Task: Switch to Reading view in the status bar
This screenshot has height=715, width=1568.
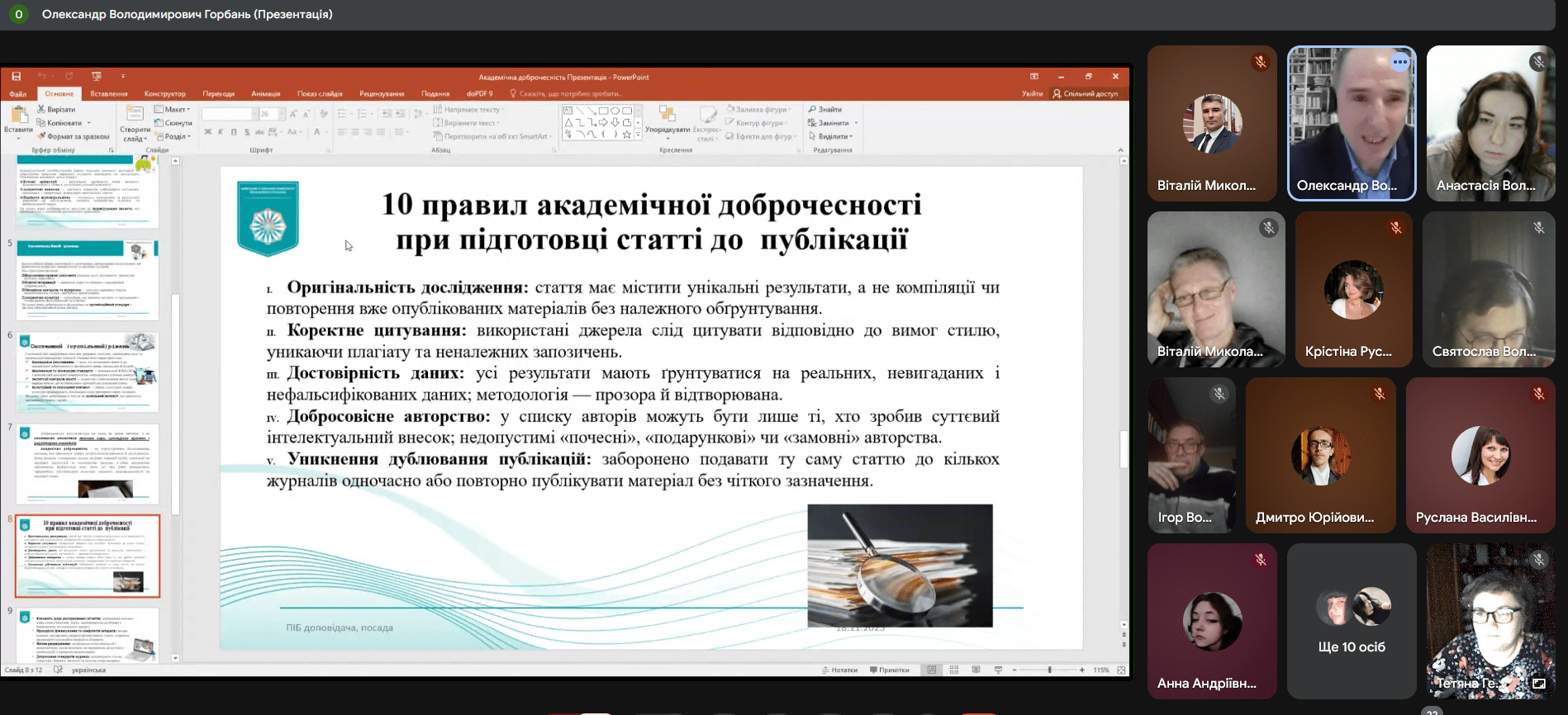Action: pyautogui.click(x=976, y=670)
